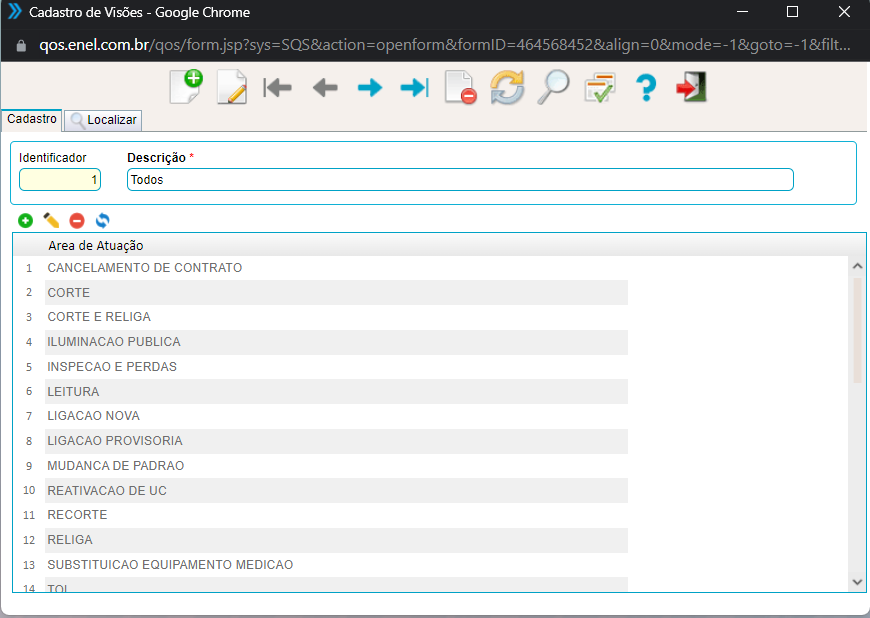
Task: Click the Area de Atuação column header
Action: pyautogui.click(x=96, y=245)
